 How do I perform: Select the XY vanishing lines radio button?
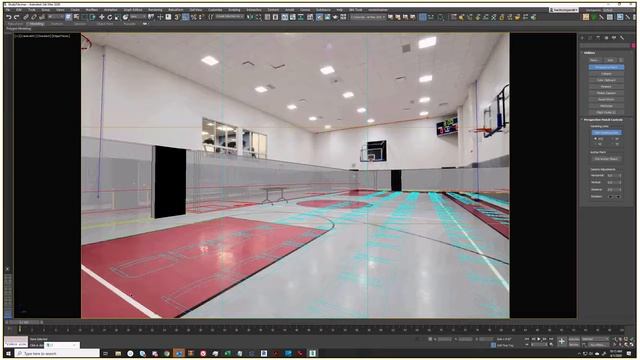pyautogui.click(x=612, y=139)
